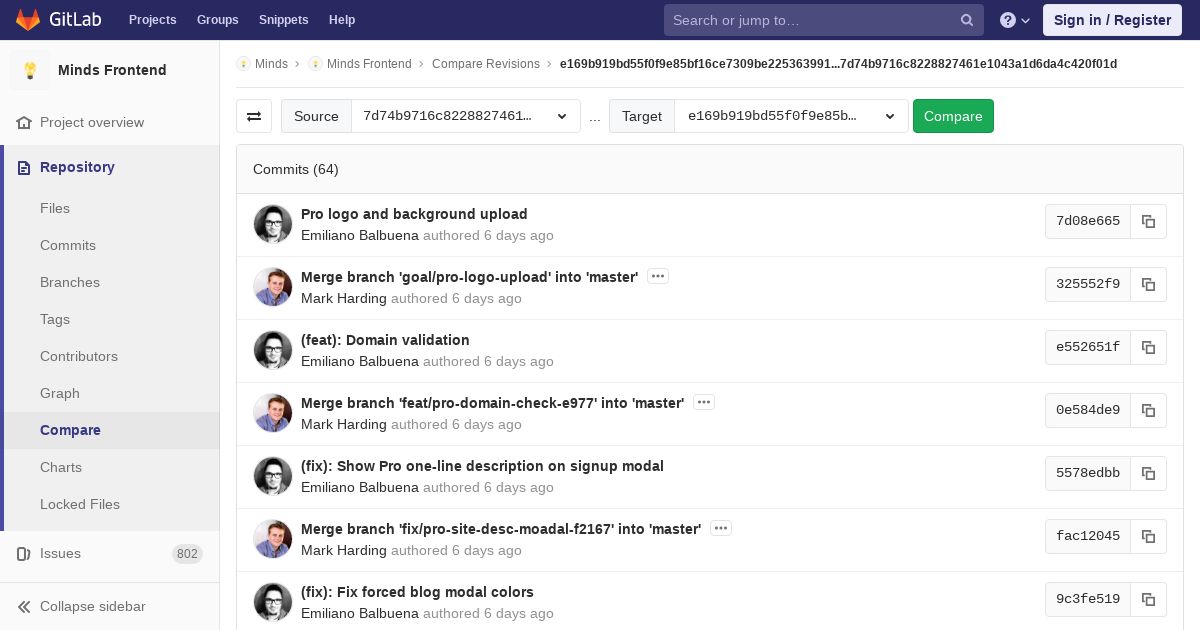This screenshot has width=1200, height=630.
Task: Click the Help question mark icon
Action: [x=1008, y=20]
